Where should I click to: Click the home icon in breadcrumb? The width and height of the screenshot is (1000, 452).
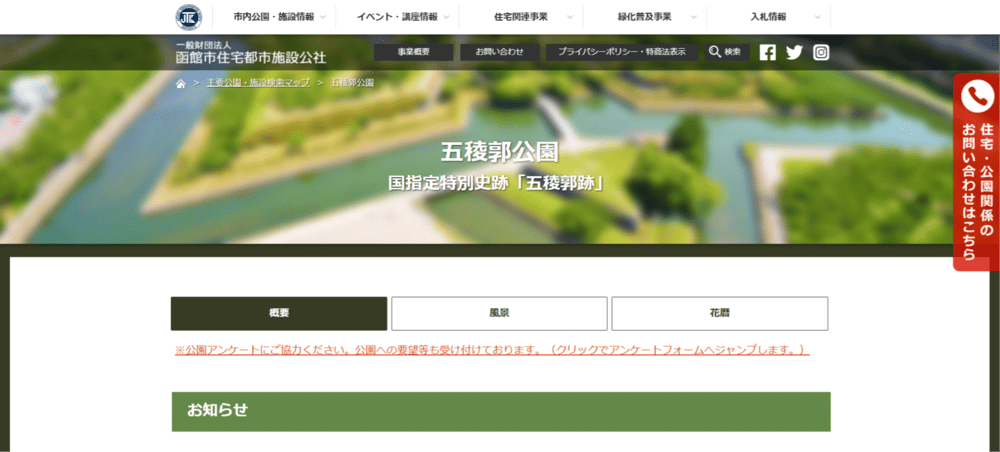click(x=181, y=84)
